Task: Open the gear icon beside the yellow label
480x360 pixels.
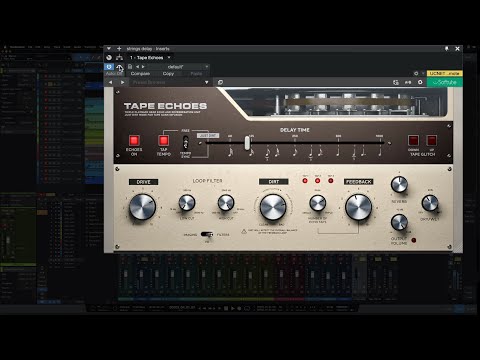Action: click(x=416, y=73)
